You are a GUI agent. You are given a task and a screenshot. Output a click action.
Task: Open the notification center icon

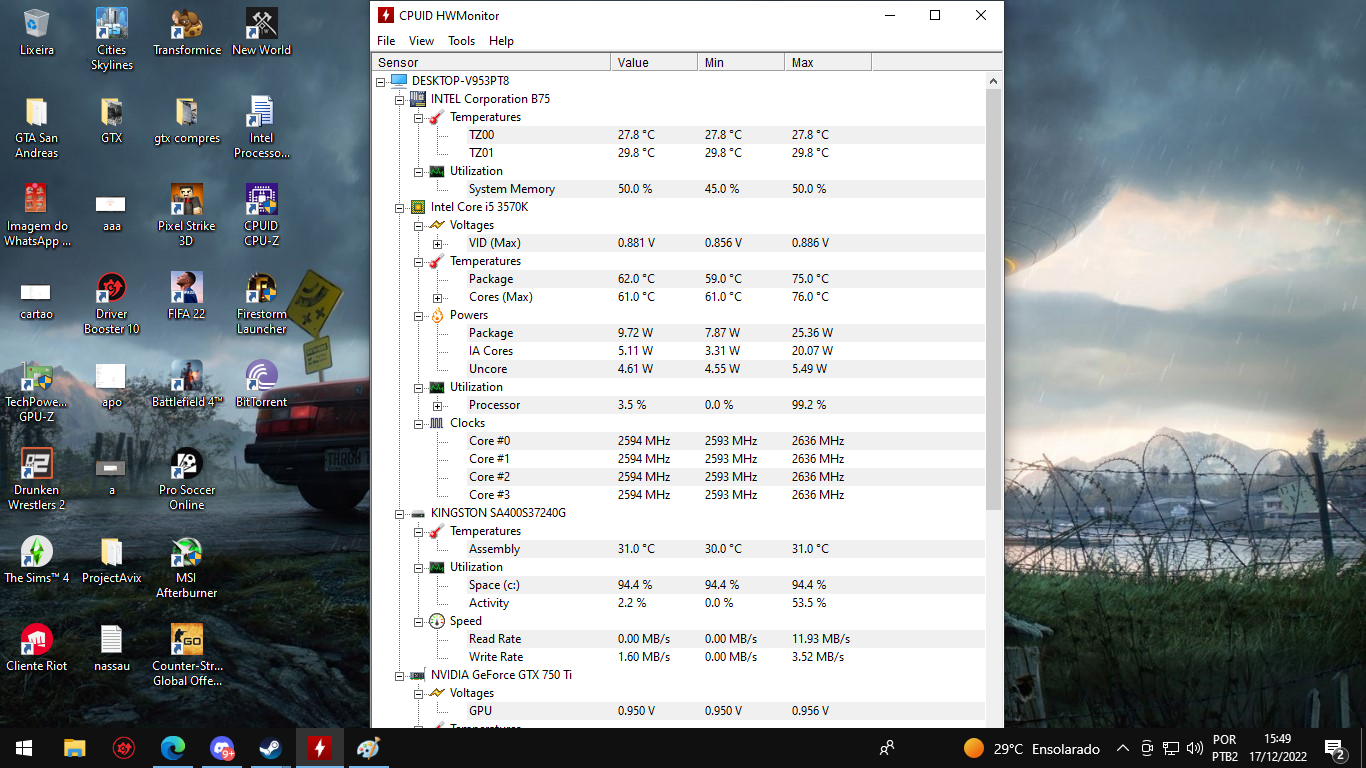(x=1334, y=748)
